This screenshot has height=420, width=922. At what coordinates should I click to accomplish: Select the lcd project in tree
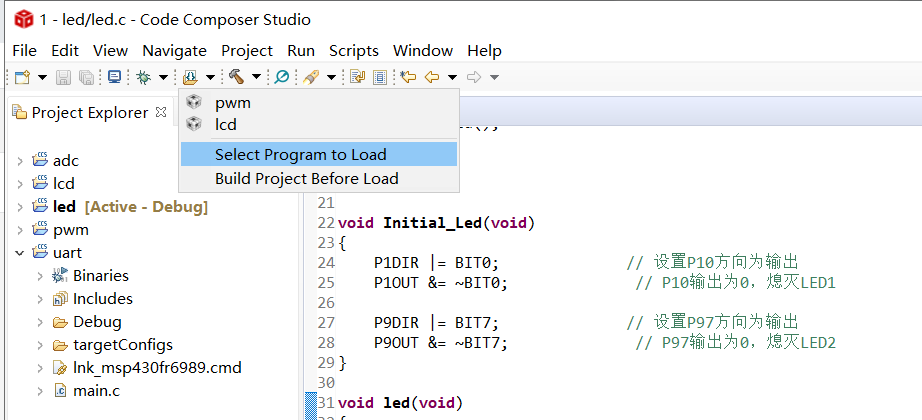(64, 184)
